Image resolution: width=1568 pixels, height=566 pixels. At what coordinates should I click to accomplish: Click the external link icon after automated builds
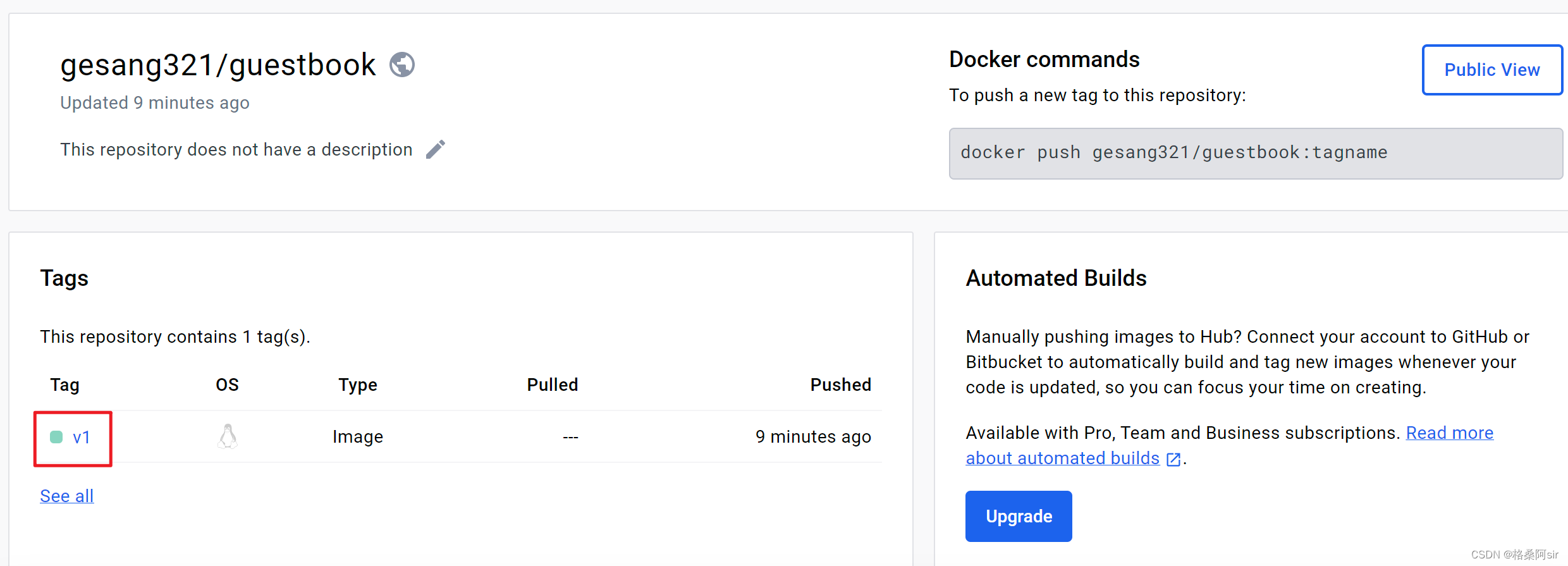[1173, 459]
